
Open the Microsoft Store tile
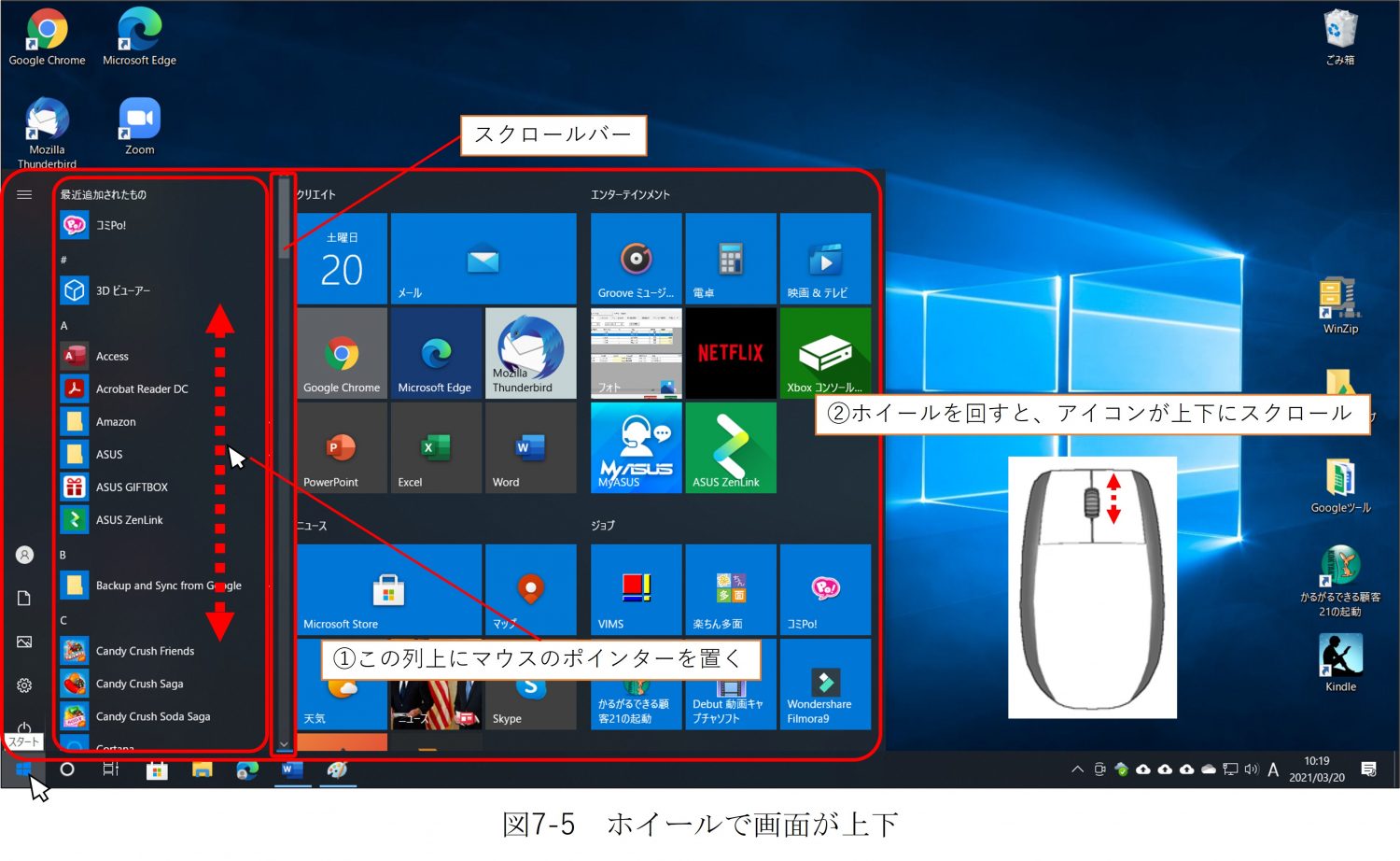(388, 589)
